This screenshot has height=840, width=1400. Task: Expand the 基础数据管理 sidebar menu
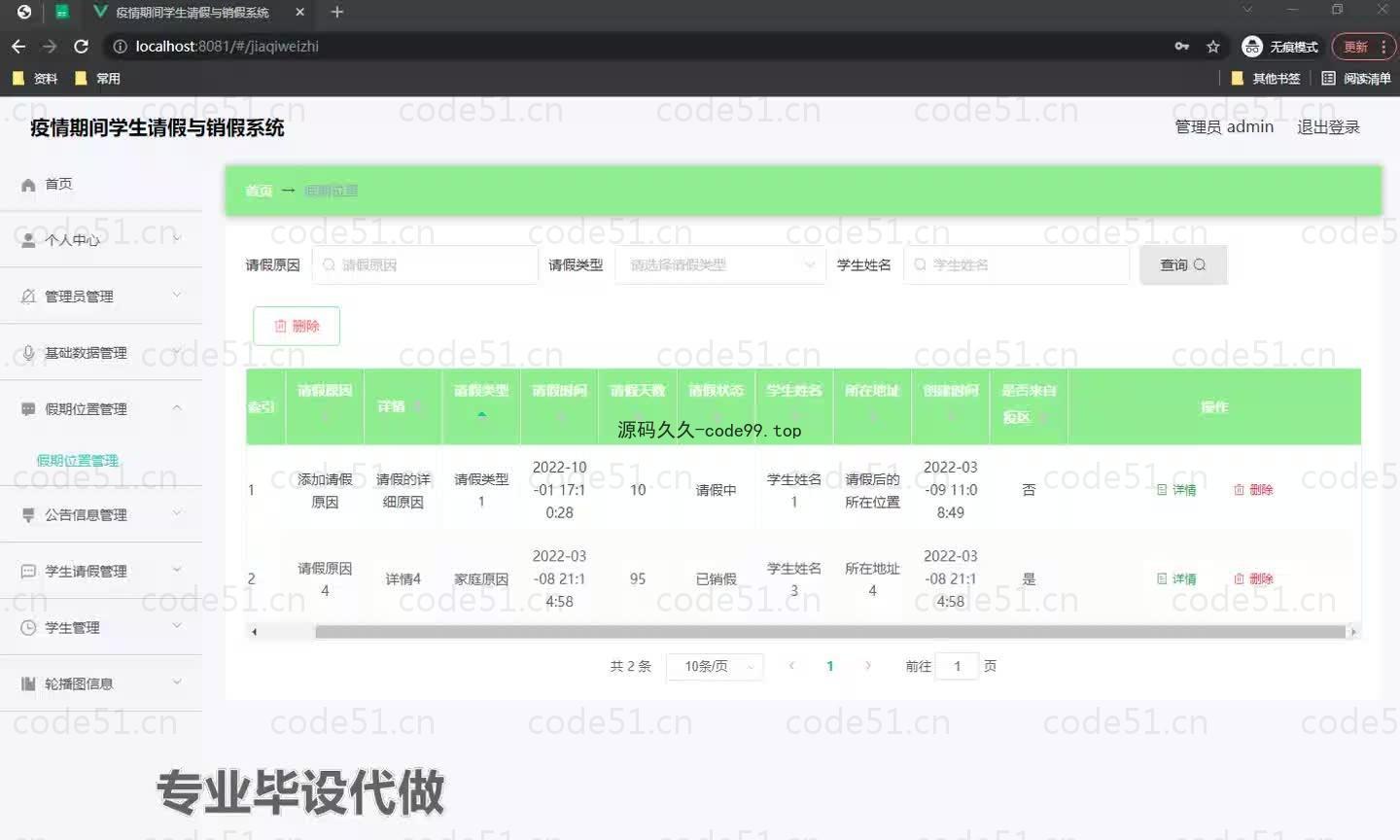[101, 352]
